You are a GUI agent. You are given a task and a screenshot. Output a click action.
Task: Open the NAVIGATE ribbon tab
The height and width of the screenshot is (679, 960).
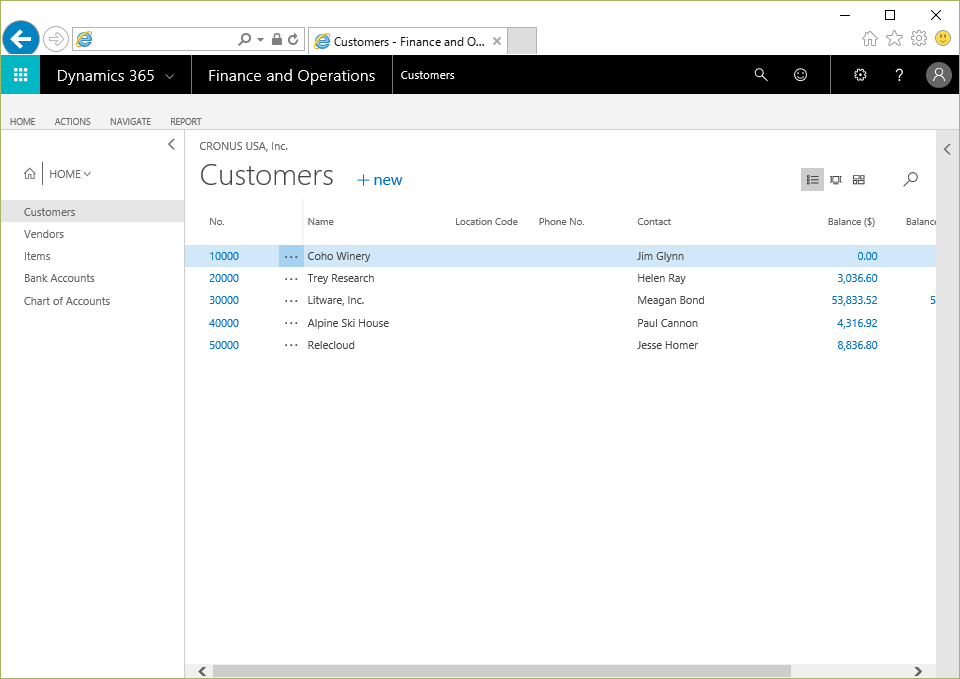(x=130, y=121)
